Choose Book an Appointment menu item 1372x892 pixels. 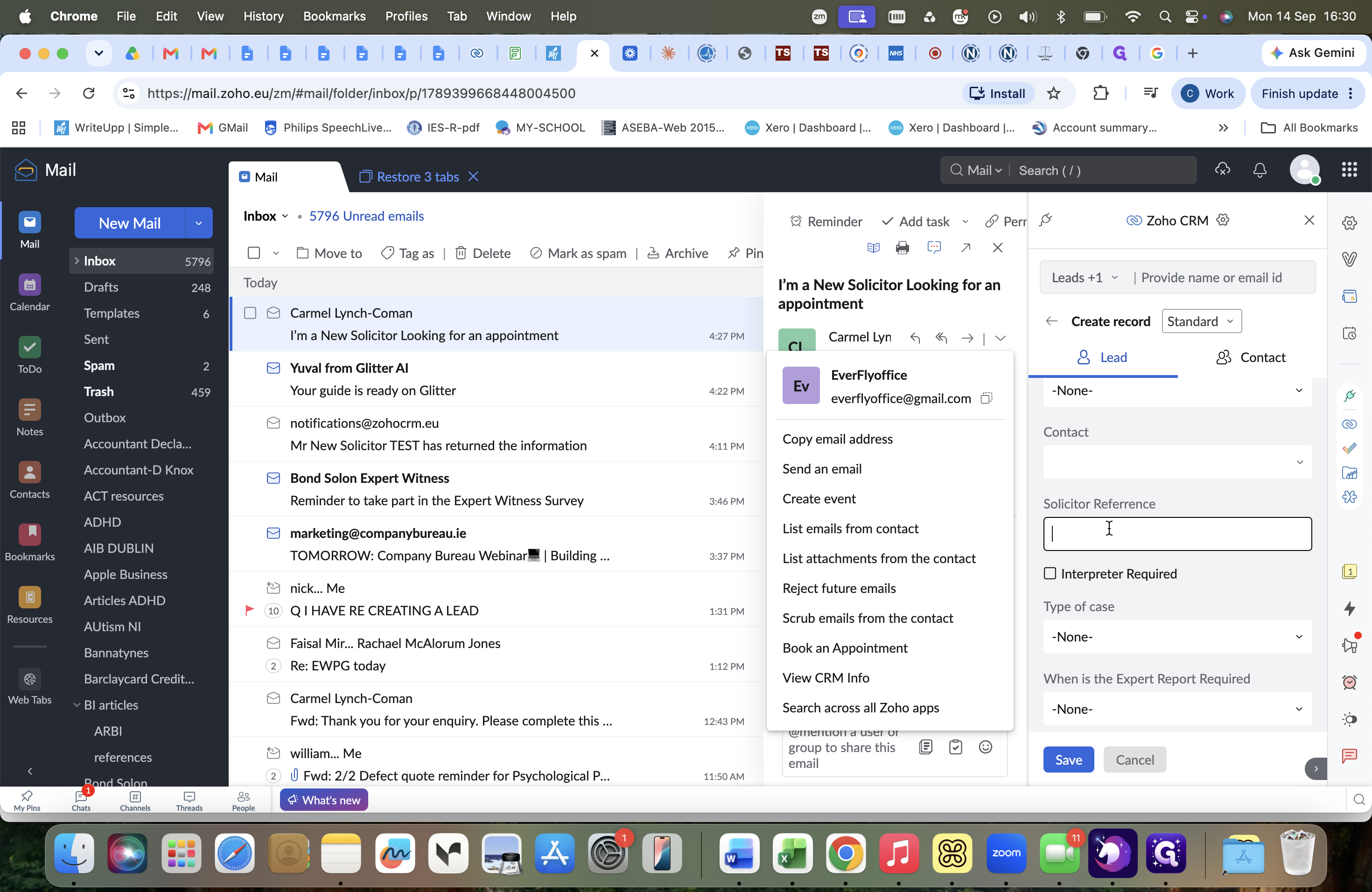coord(845,648)
